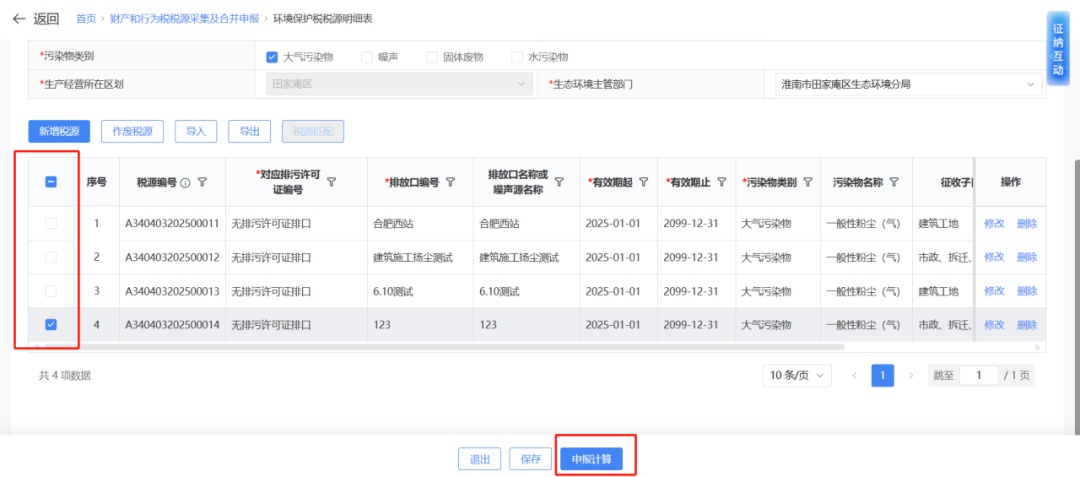Screen dimensions: 1080x477
Task: Click the 申报计算 button
Action: 591,459
